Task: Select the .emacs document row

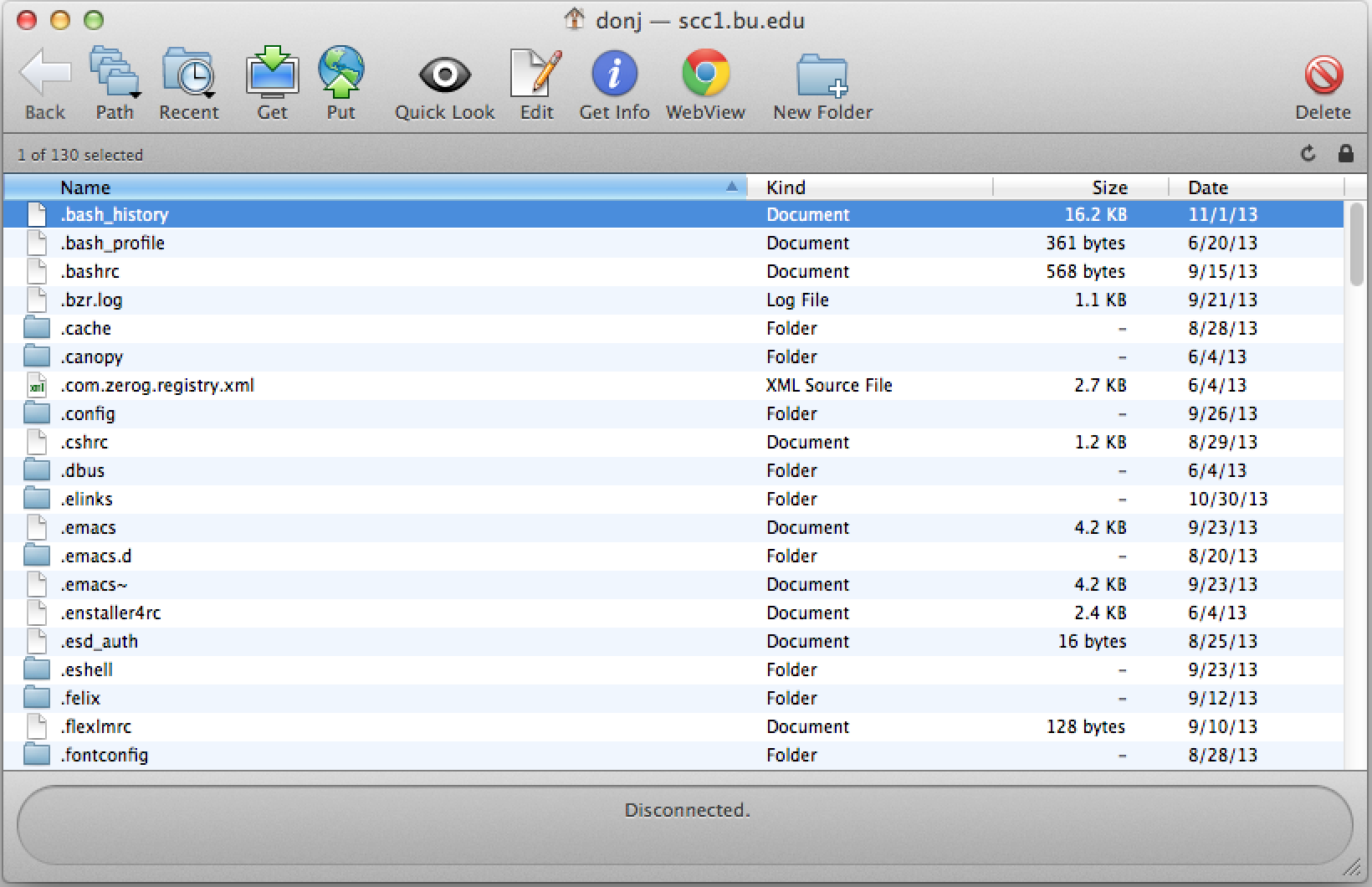Action: coord(674,527)
